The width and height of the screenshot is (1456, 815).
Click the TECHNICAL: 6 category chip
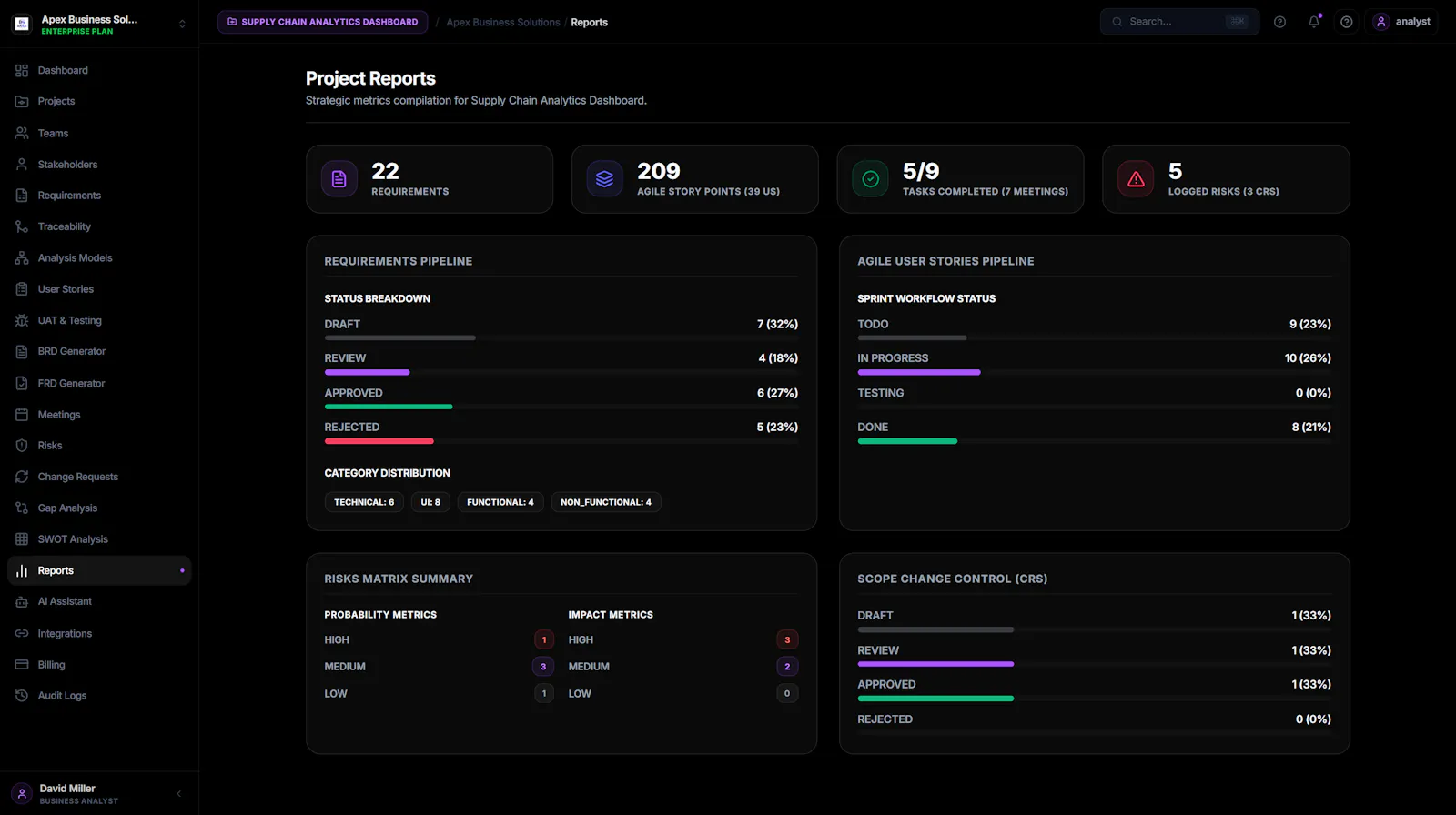click(364, 502)
